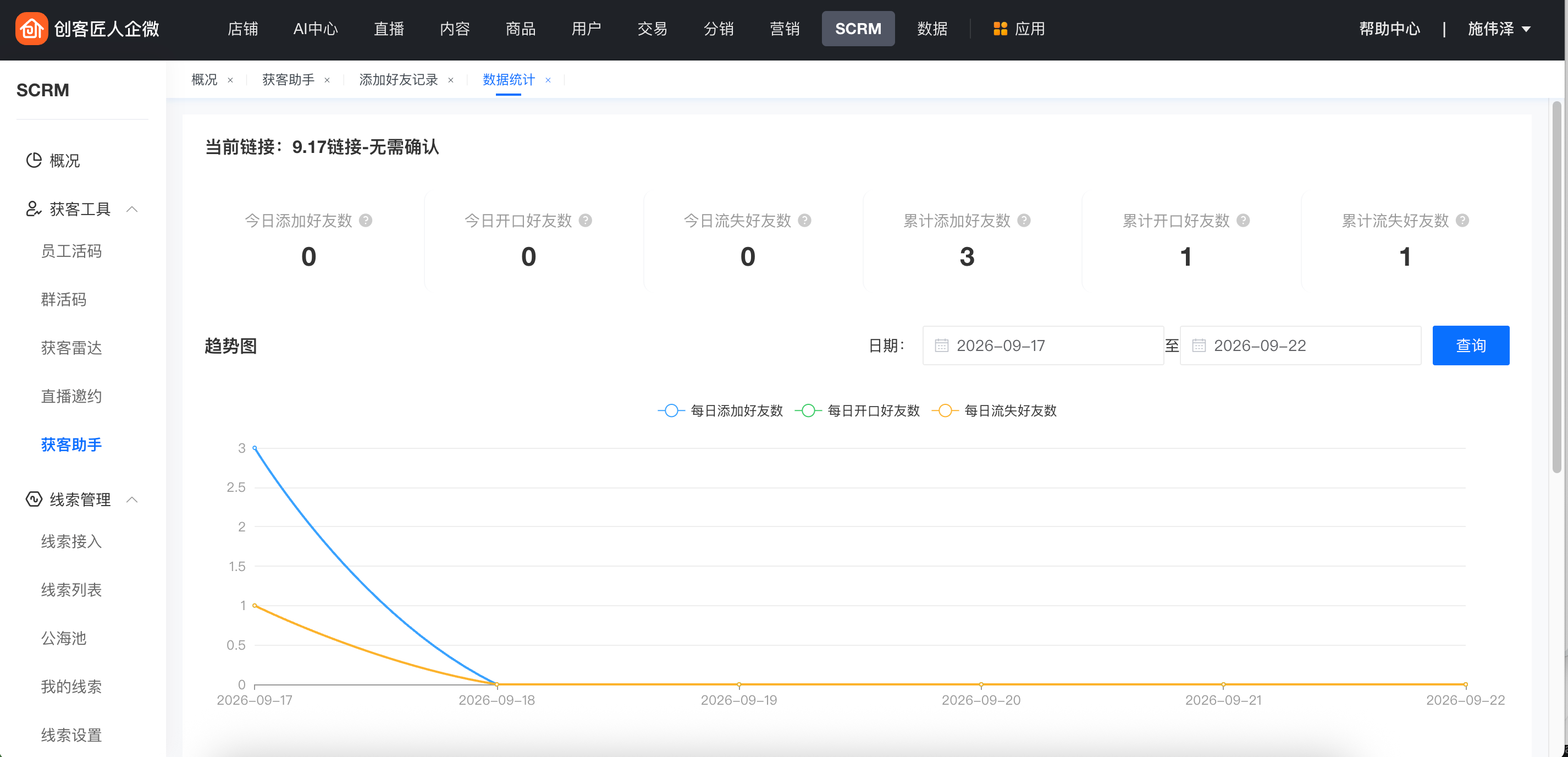1568x757 pixels.
Task: Click calendar icon in start date field
Action: click(942, 345)
